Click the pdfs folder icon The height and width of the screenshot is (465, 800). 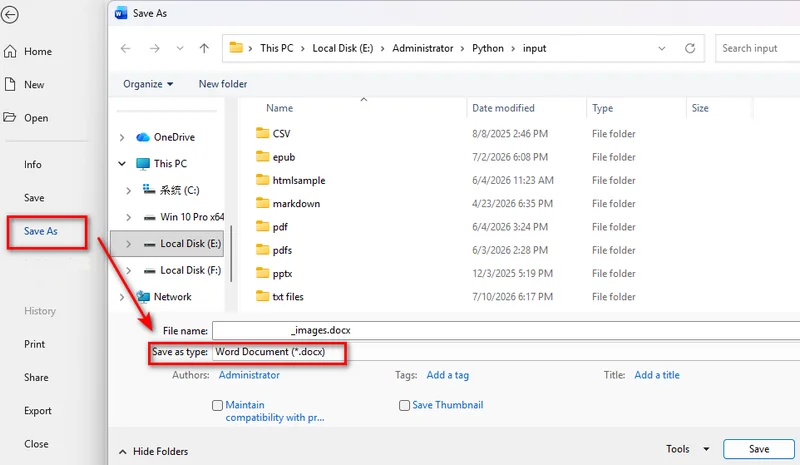pos(262,250)
